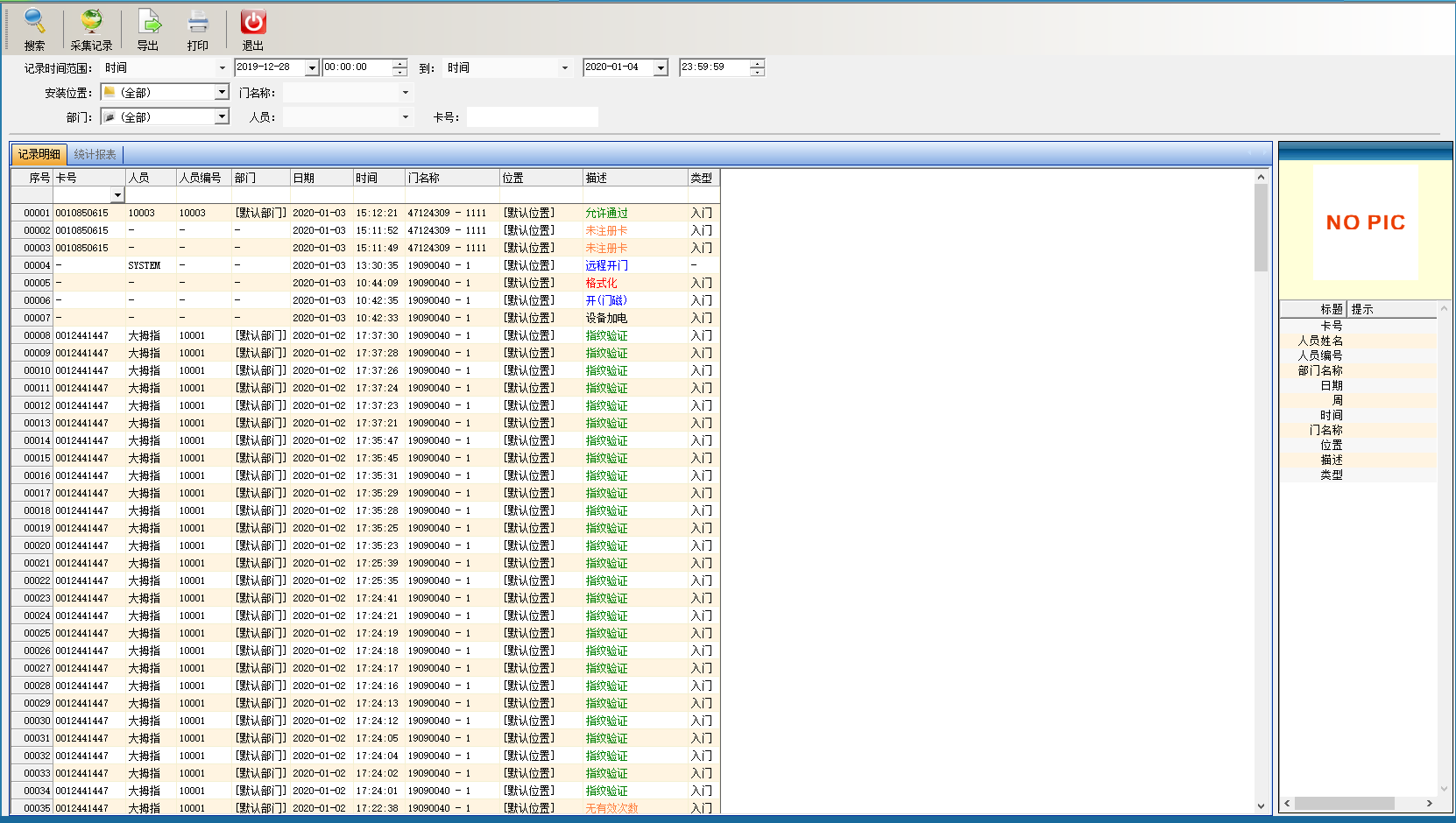The width and height of the screenshot is (1456, 823).
Task: Click inside the 卡号 card number field
Action: [532, 116]
